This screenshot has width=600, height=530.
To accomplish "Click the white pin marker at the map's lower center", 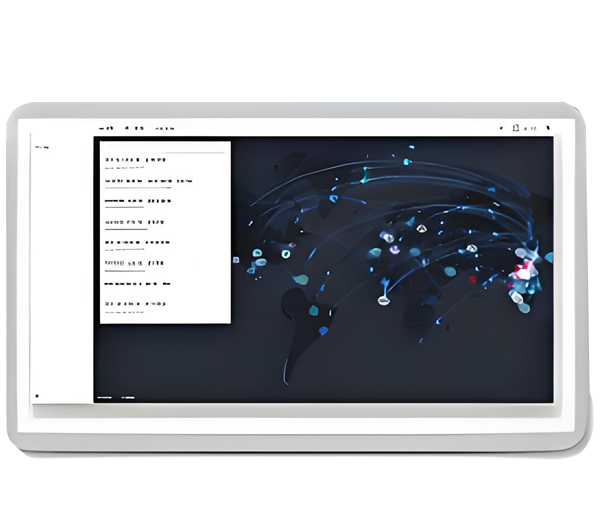I will click(383, 301).
